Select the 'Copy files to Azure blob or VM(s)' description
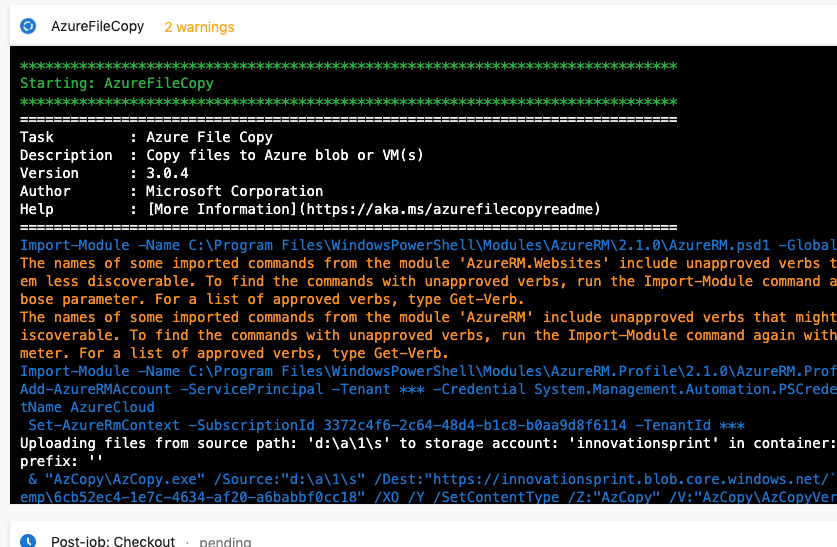Image resolution: width=837 pixels, height=547 pixels. pos(285,155)
